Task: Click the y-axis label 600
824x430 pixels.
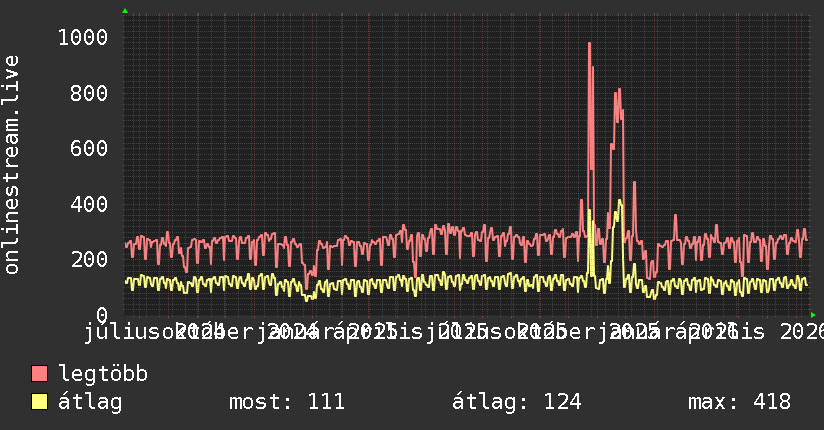Action: pos(89,148)
